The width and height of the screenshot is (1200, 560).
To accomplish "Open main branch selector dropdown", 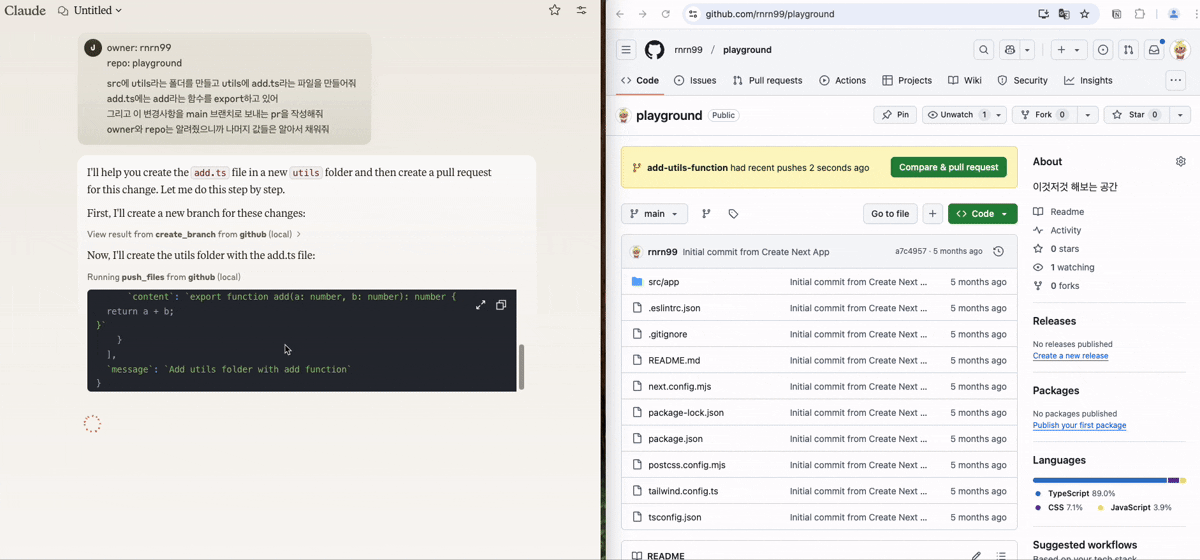I will click(654, 214).
